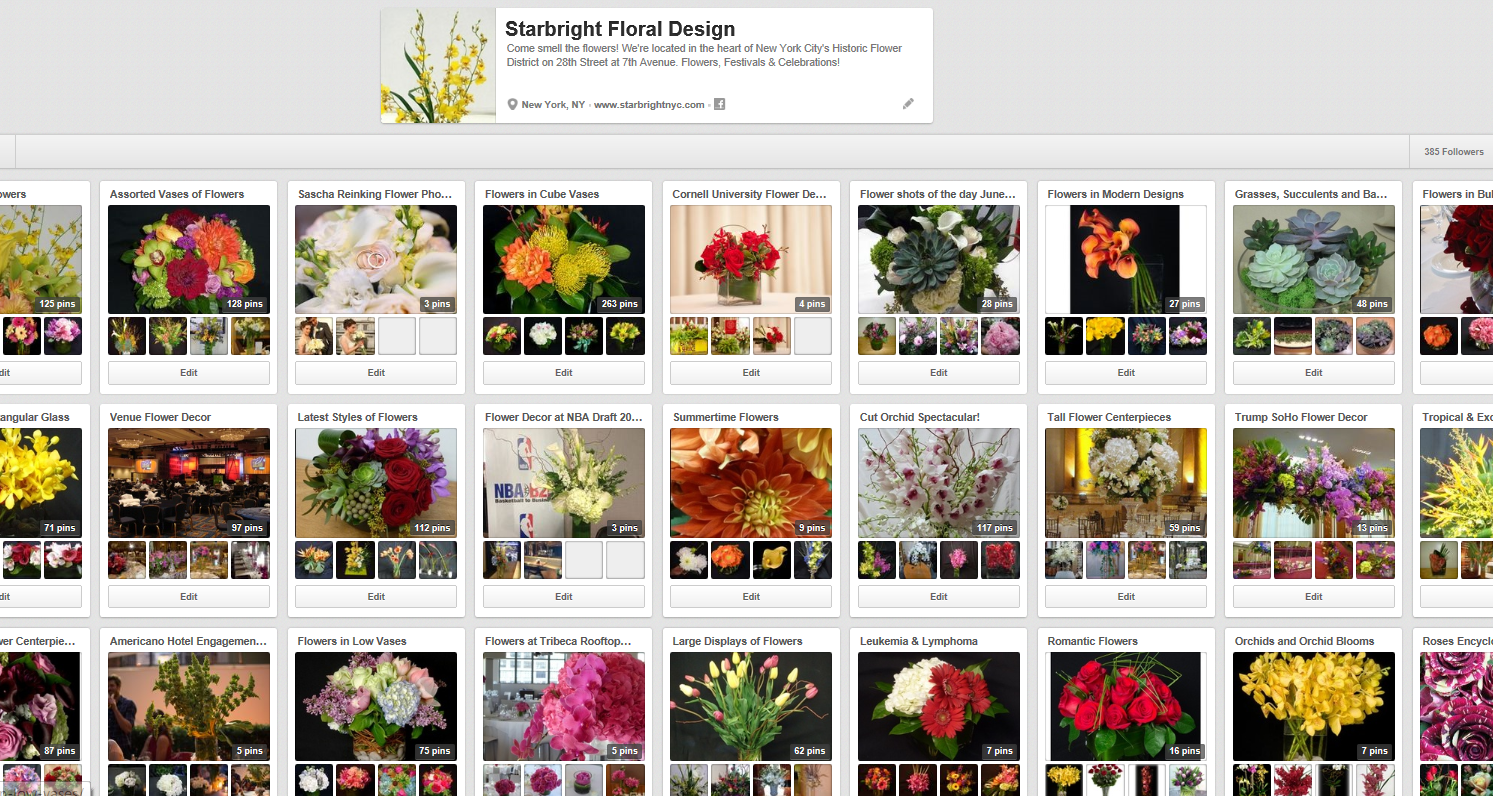Open the Cornell University Flower board title
Image resolution: width=1493 pixels, height=796 pixels.
pos(749,194)
